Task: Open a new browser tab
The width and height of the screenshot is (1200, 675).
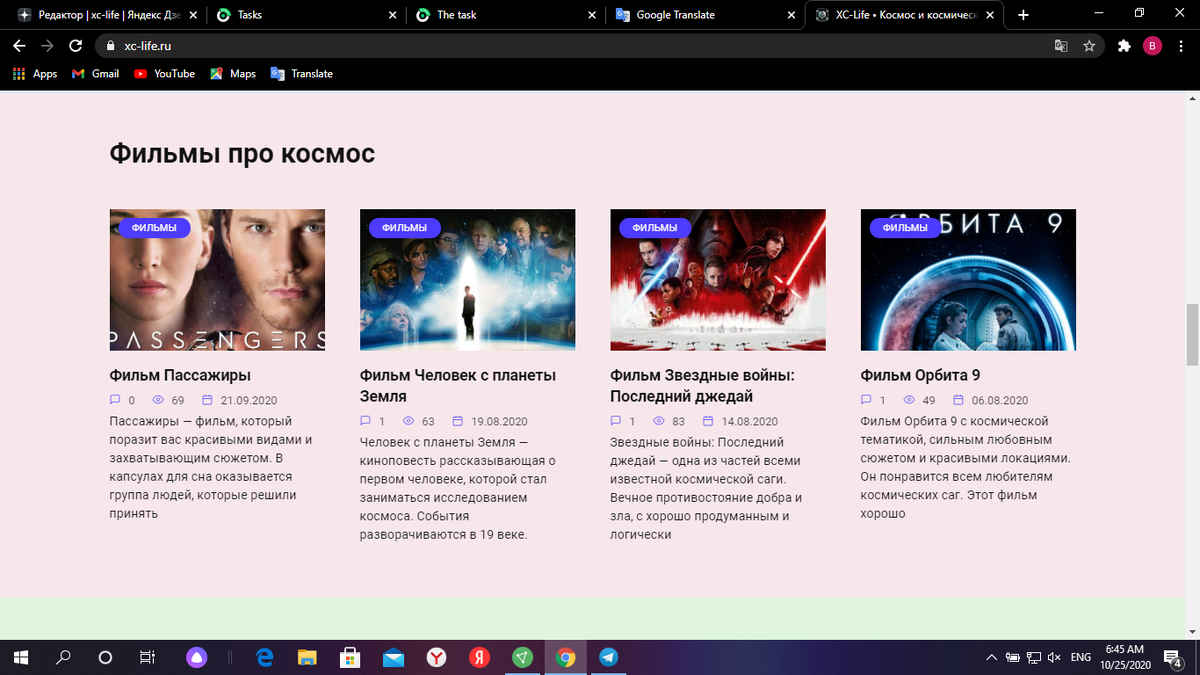Action: (1023, 15)
